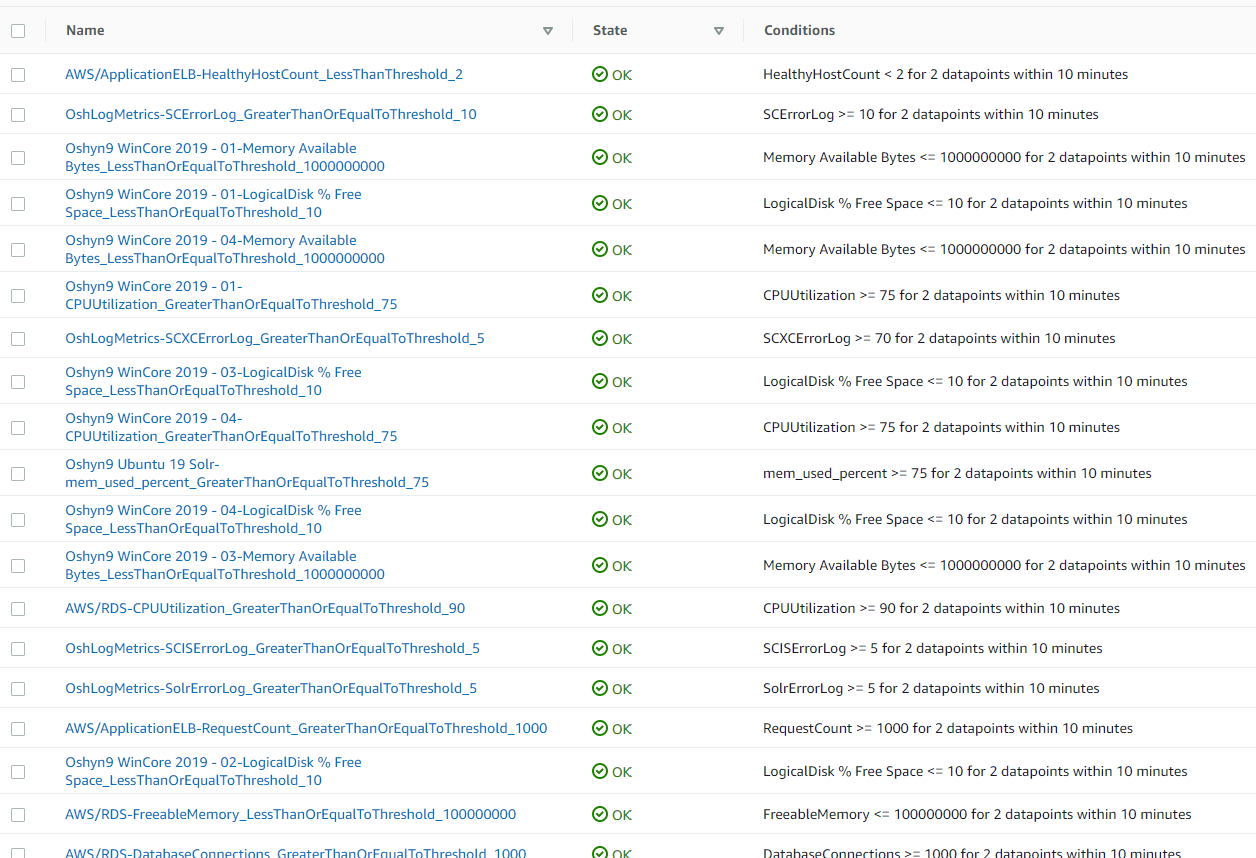Click OK status icon for ApplicationELB-RequestCount alarm

pyautogui.click(x=600, y=729)
